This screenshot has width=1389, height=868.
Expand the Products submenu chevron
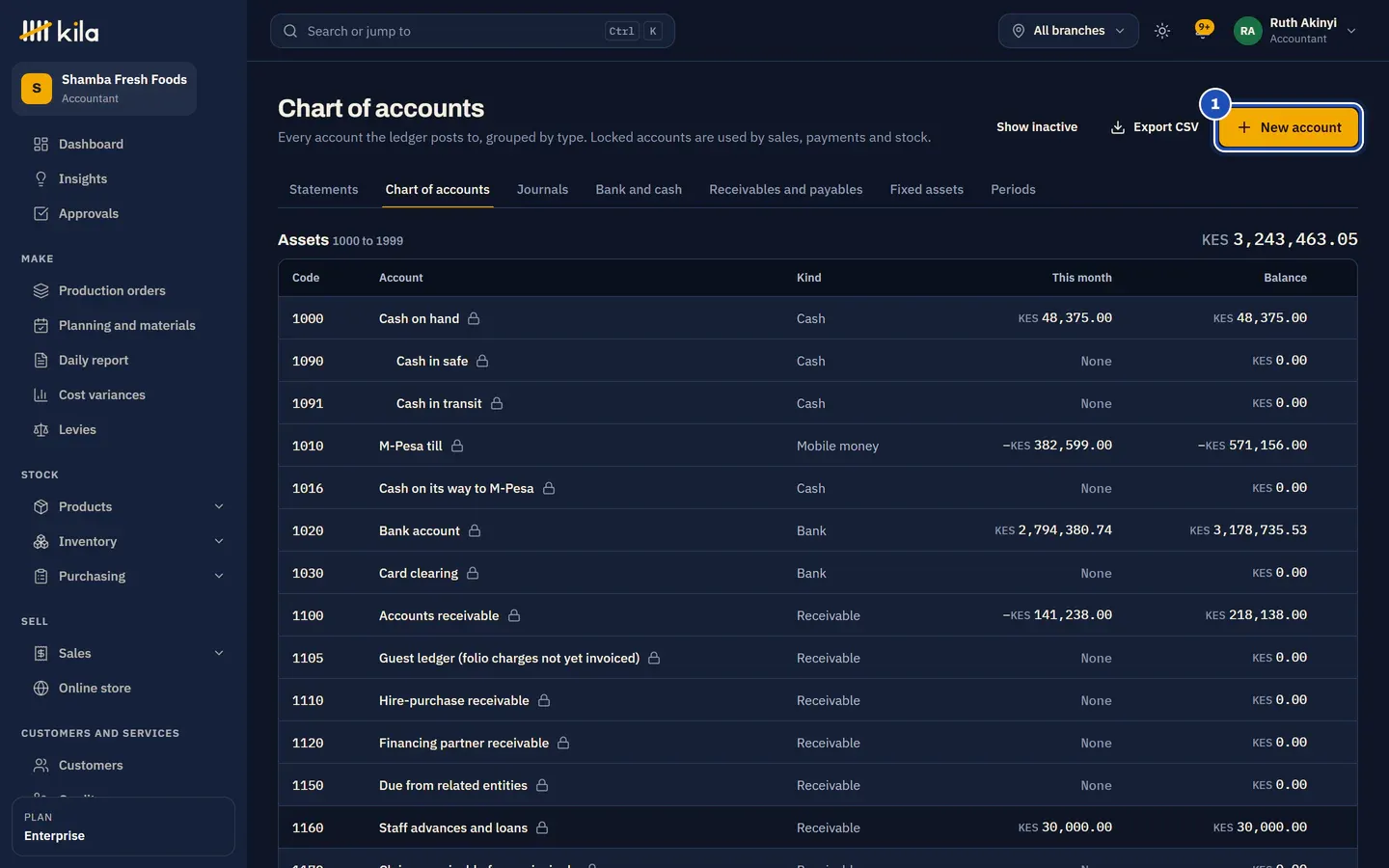219,507
